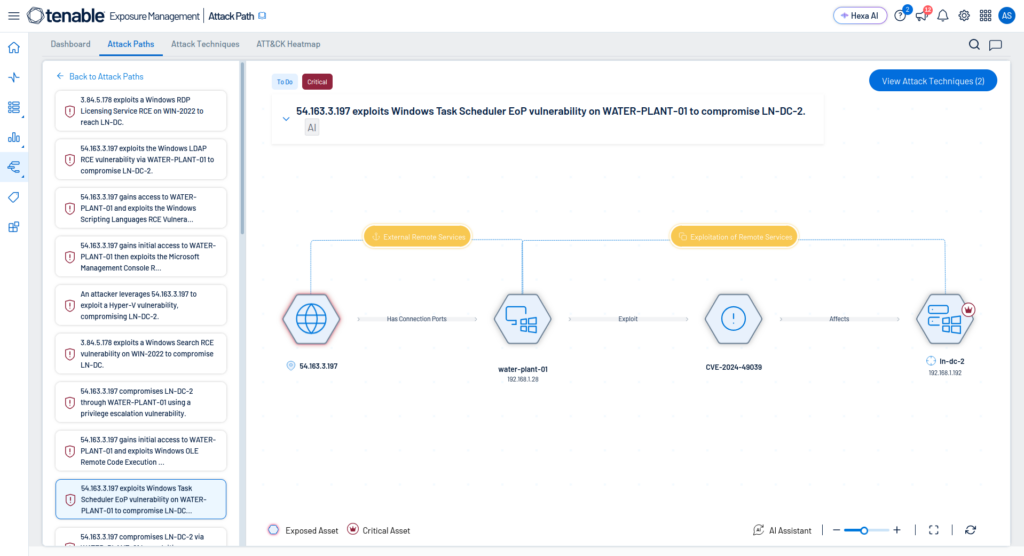Click the To Do status tag
1024x556 pixels.
285,82
